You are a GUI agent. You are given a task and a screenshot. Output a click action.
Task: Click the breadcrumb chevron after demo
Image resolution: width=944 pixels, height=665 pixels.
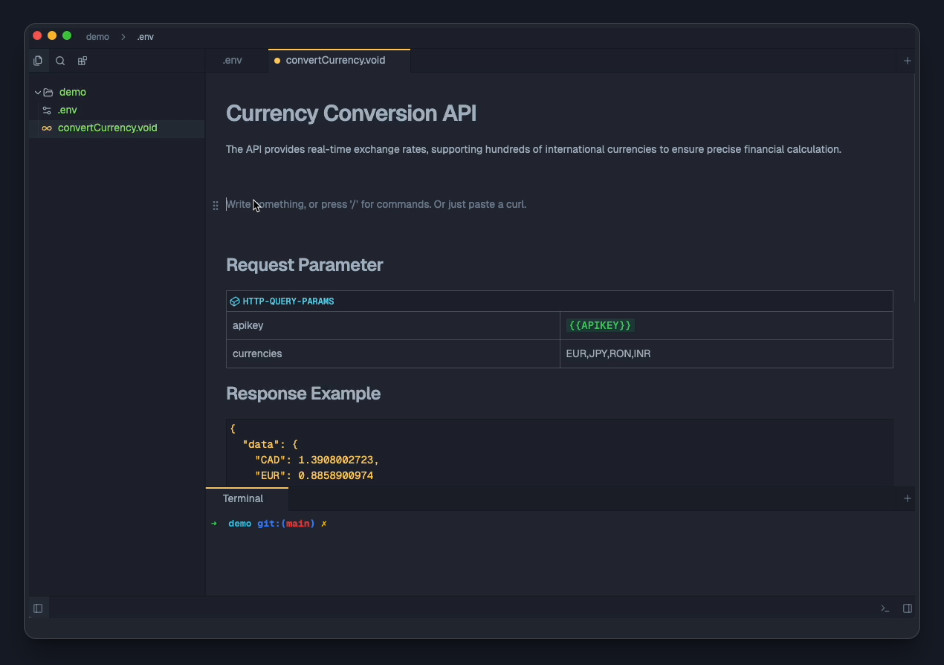123,37
